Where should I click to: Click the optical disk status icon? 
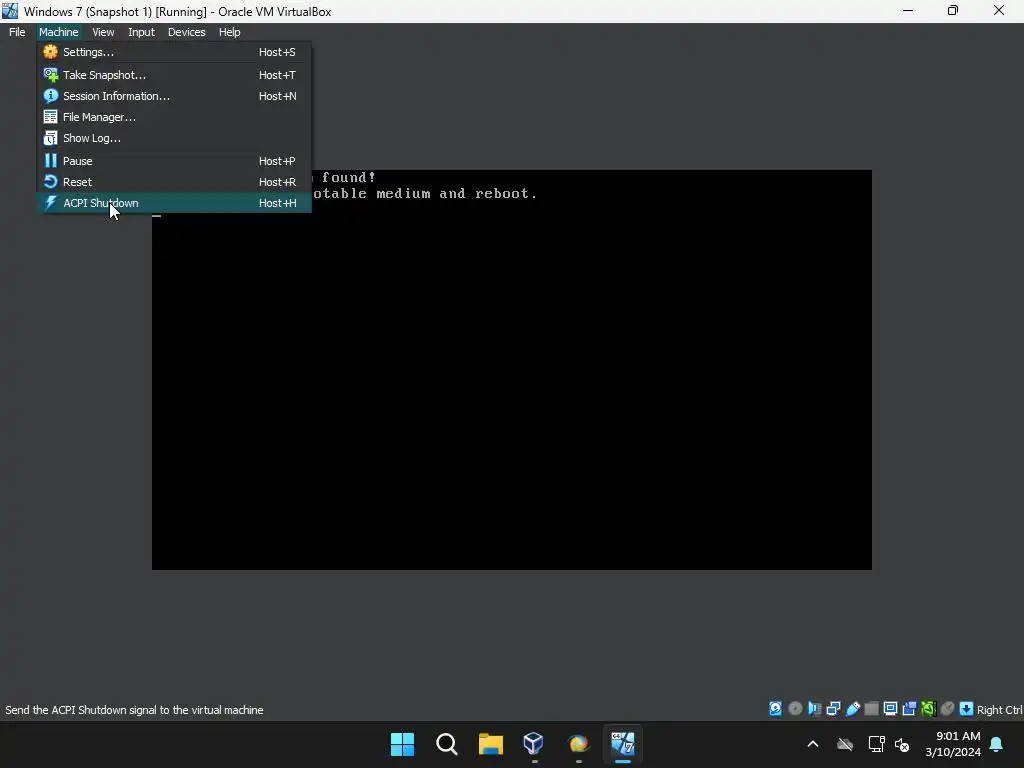[x=795, y=709]
